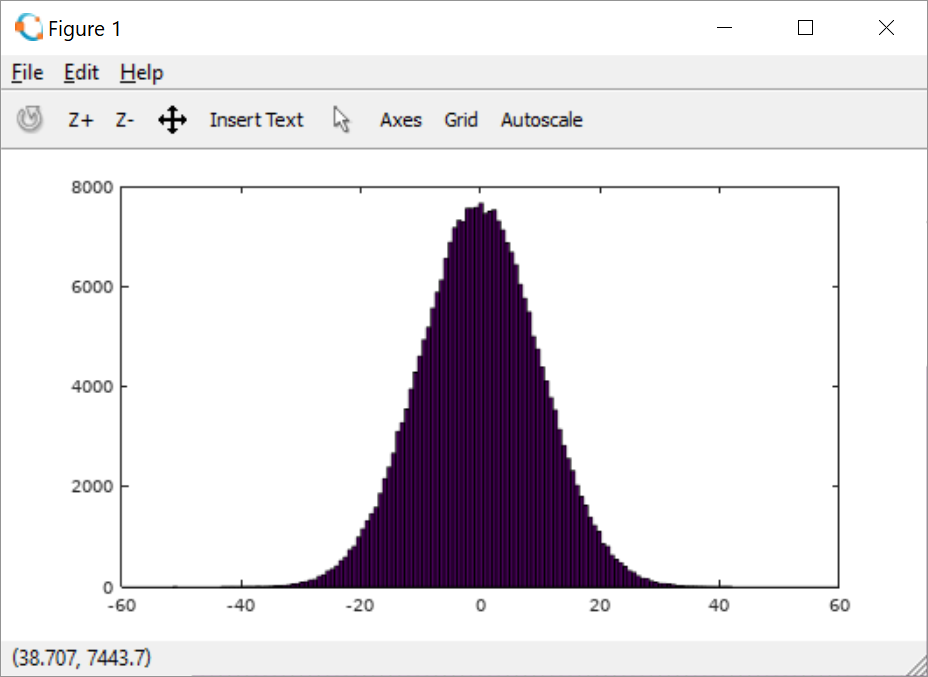
Task: Click Insert Text to add an annotation
Action: tap(256, 119)
